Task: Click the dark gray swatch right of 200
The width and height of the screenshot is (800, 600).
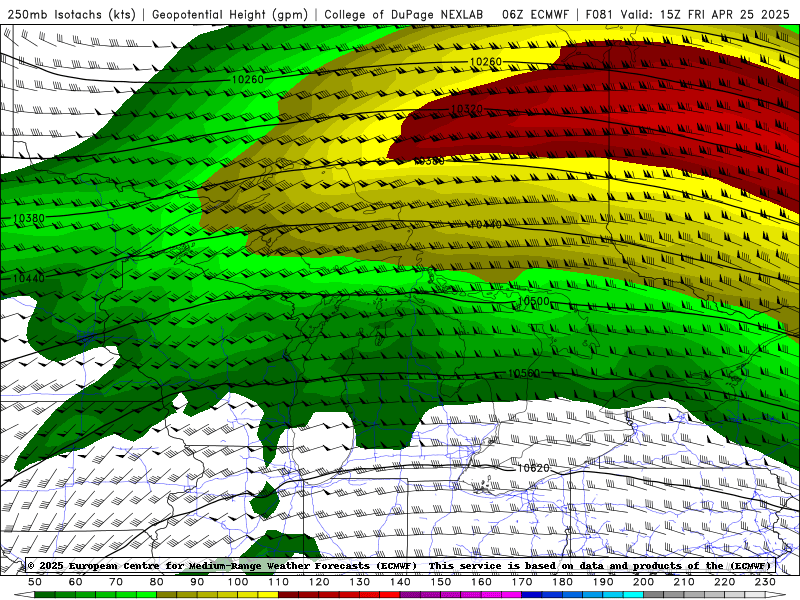Action: tap(654, 595)
